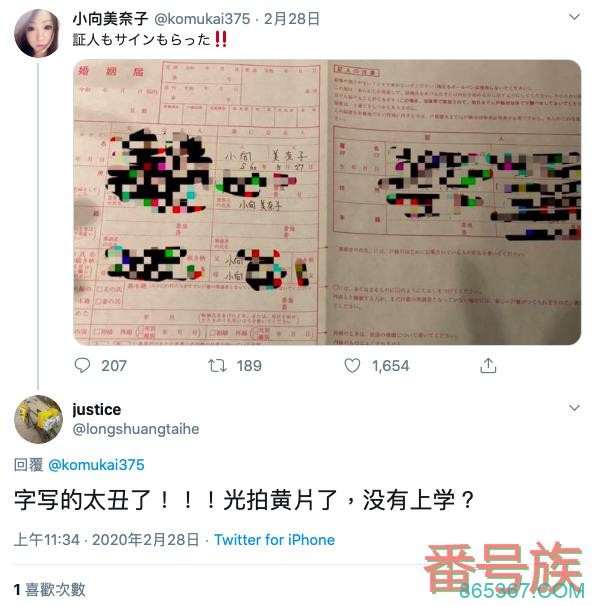Follow the 回覆 @komukai375 mention link

tap(96, 465)
